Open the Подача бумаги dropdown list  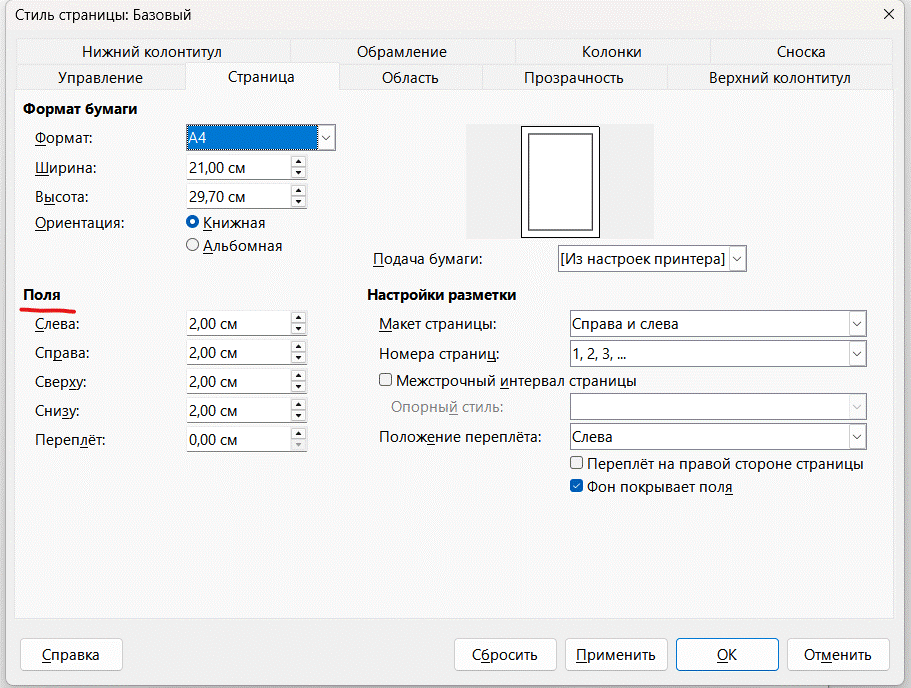click(x=738, y=259)
